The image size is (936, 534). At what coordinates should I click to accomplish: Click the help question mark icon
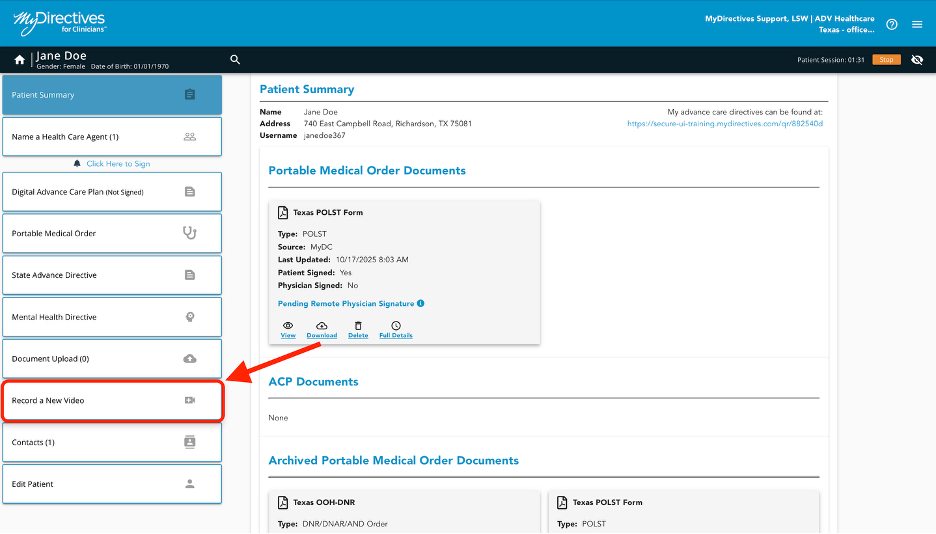pyautogui.click(x=892, y=24)
